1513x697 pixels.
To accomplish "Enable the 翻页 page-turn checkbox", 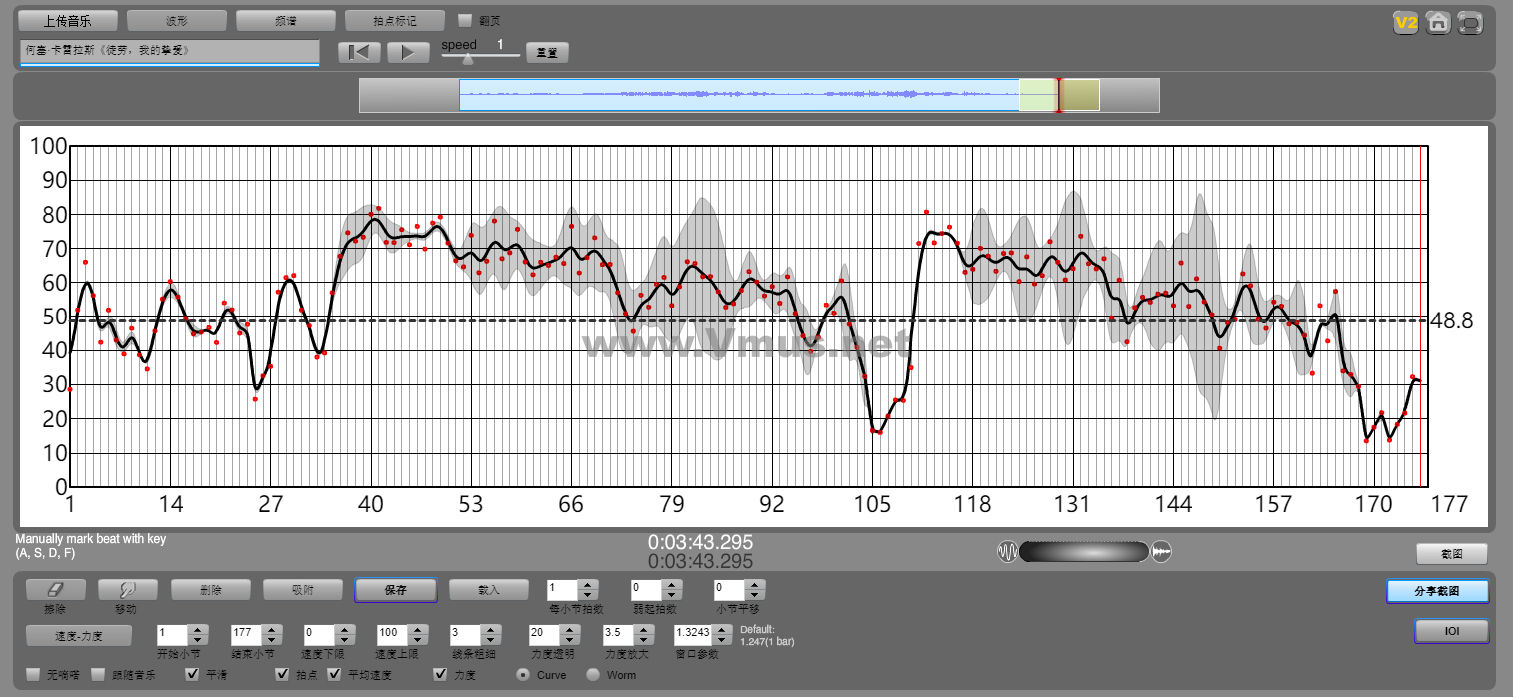I will 464,20.
